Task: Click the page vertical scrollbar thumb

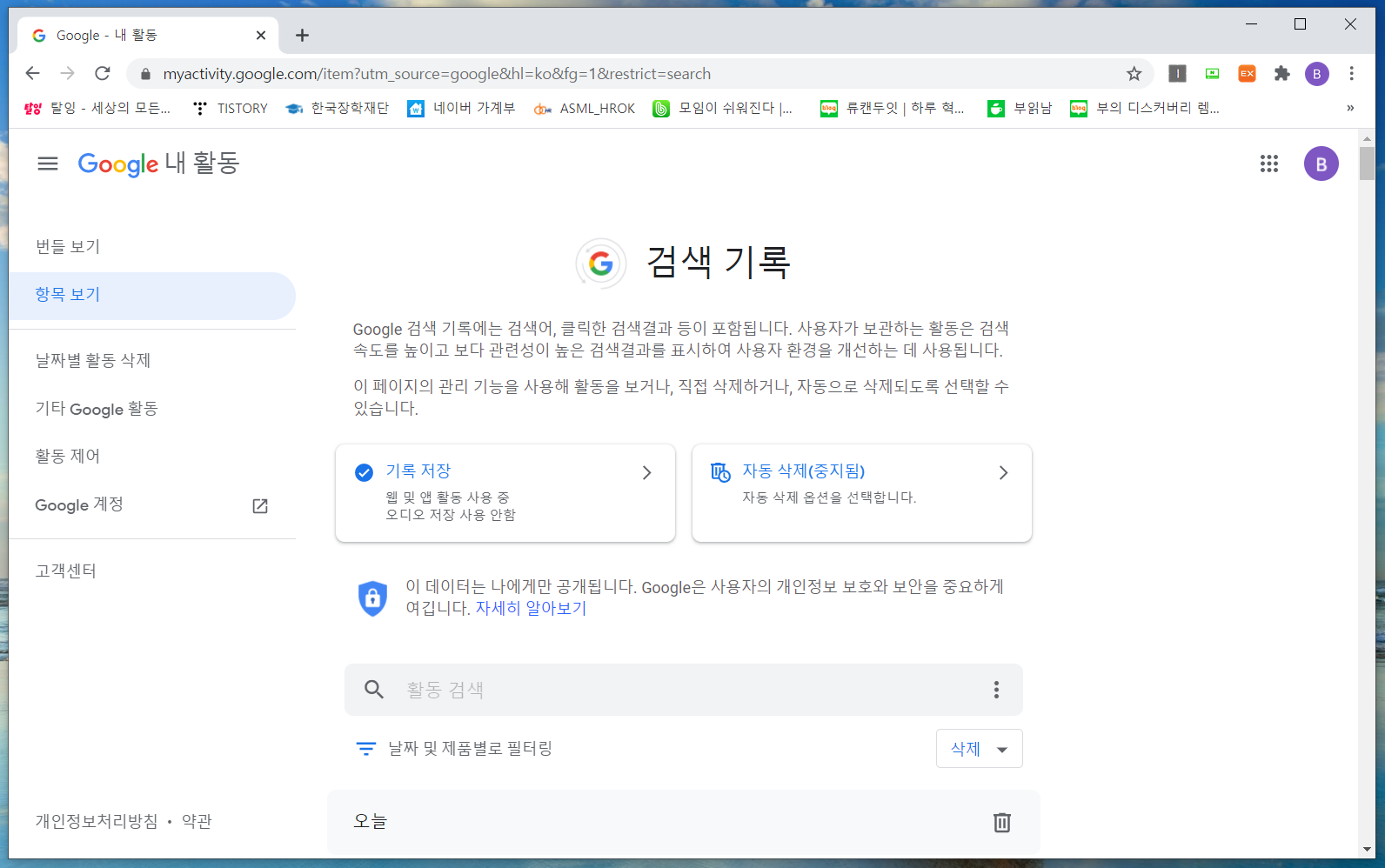Action: 1367,164
